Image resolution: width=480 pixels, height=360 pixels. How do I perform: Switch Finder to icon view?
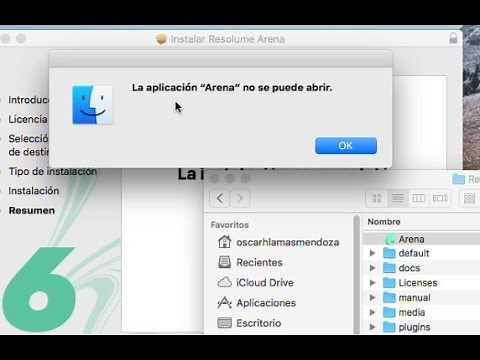(x=377, y=198)
